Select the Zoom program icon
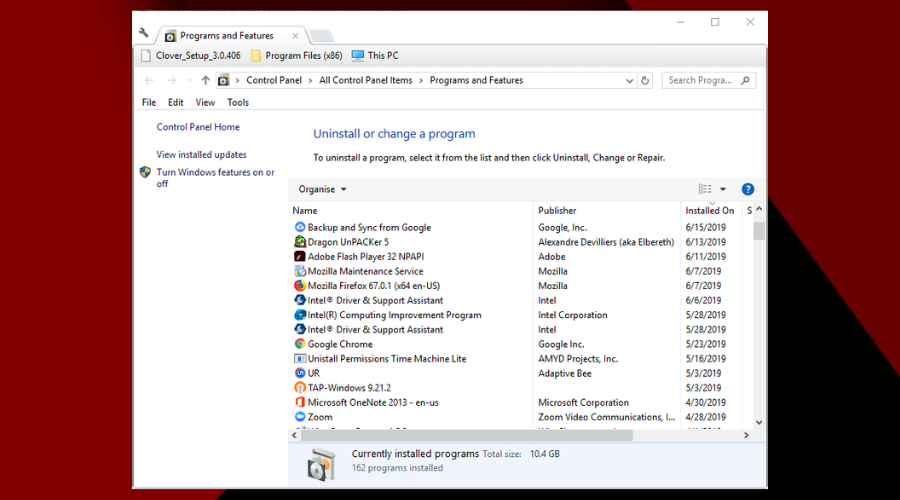The image size is (900, 500). pos(300,417)
